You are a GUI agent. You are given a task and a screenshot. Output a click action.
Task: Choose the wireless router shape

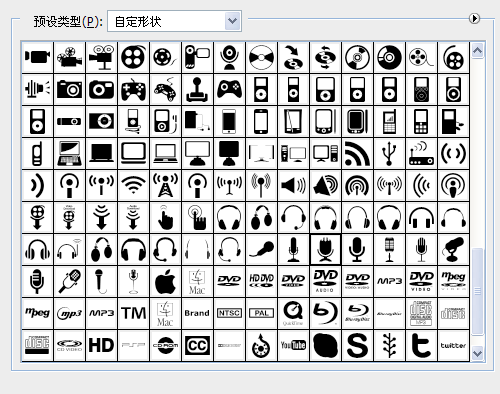421,153
